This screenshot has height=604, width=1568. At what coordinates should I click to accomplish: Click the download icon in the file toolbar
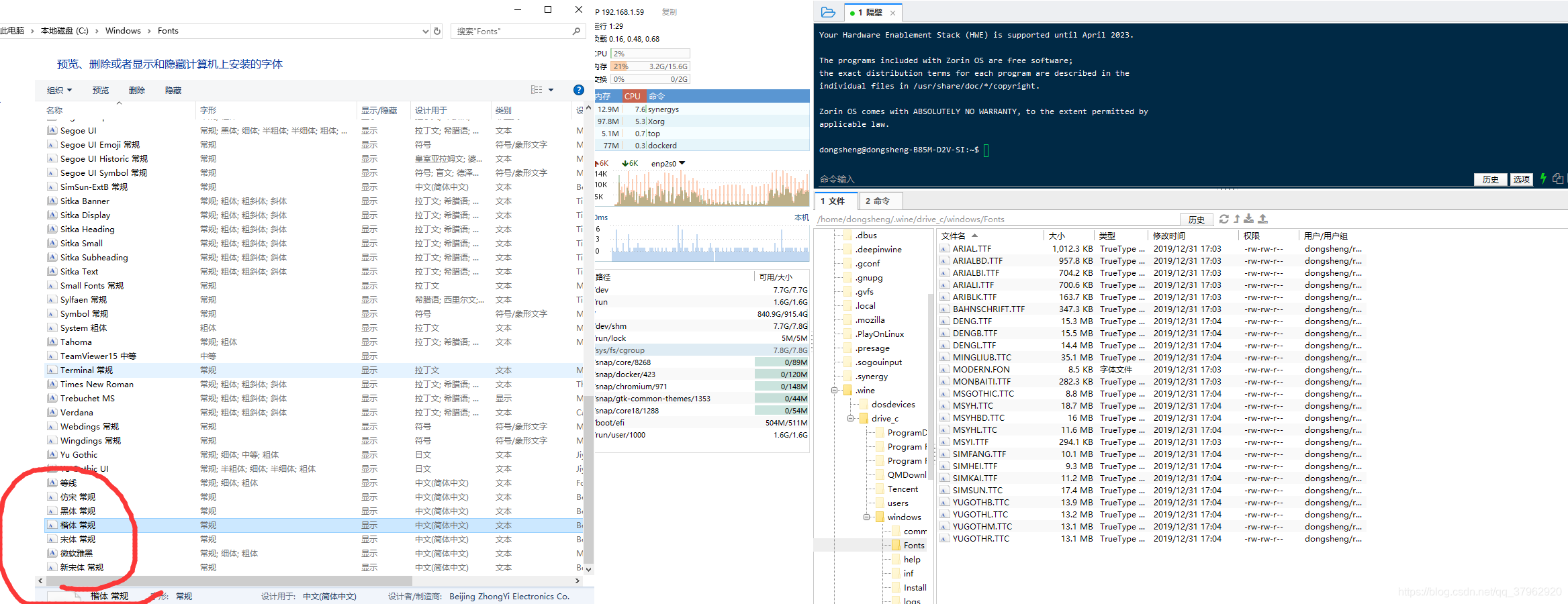tap(1248, 219)
